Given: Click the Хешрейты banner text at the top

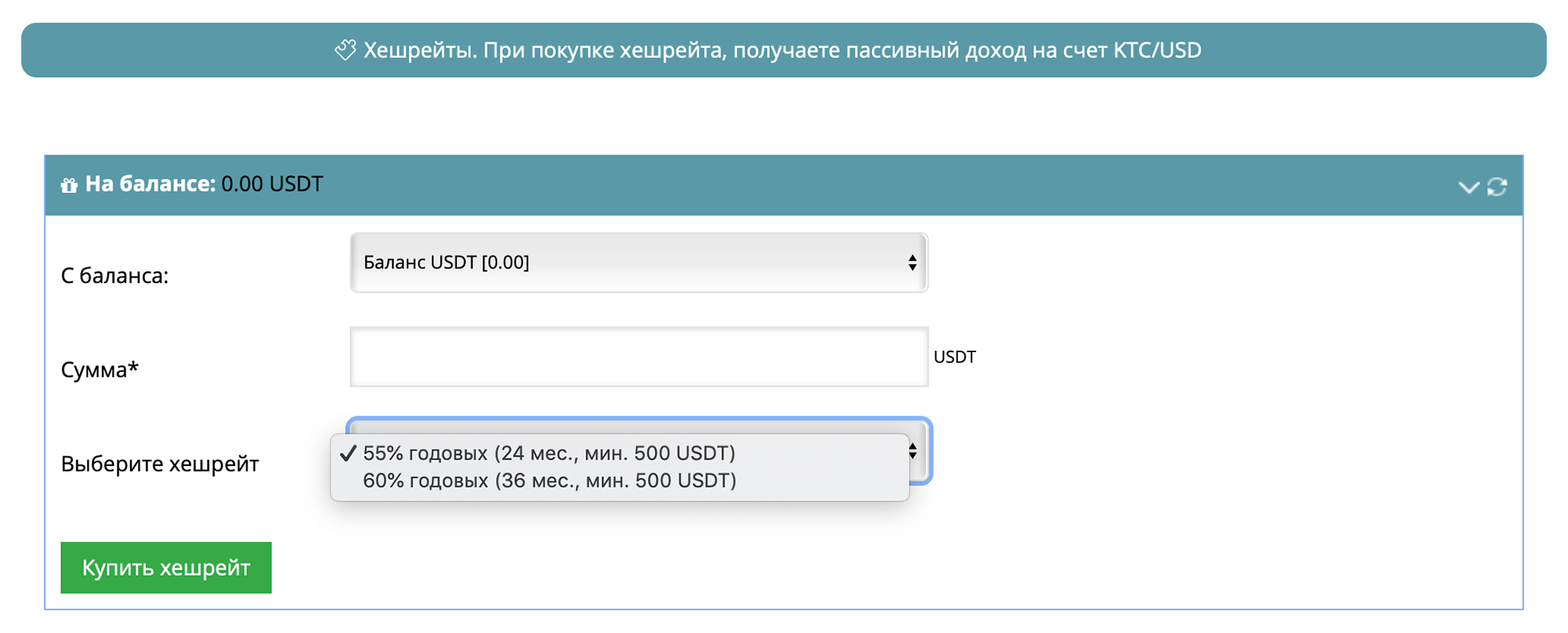Looking at the screenshot, I should [x=782, y=50].
